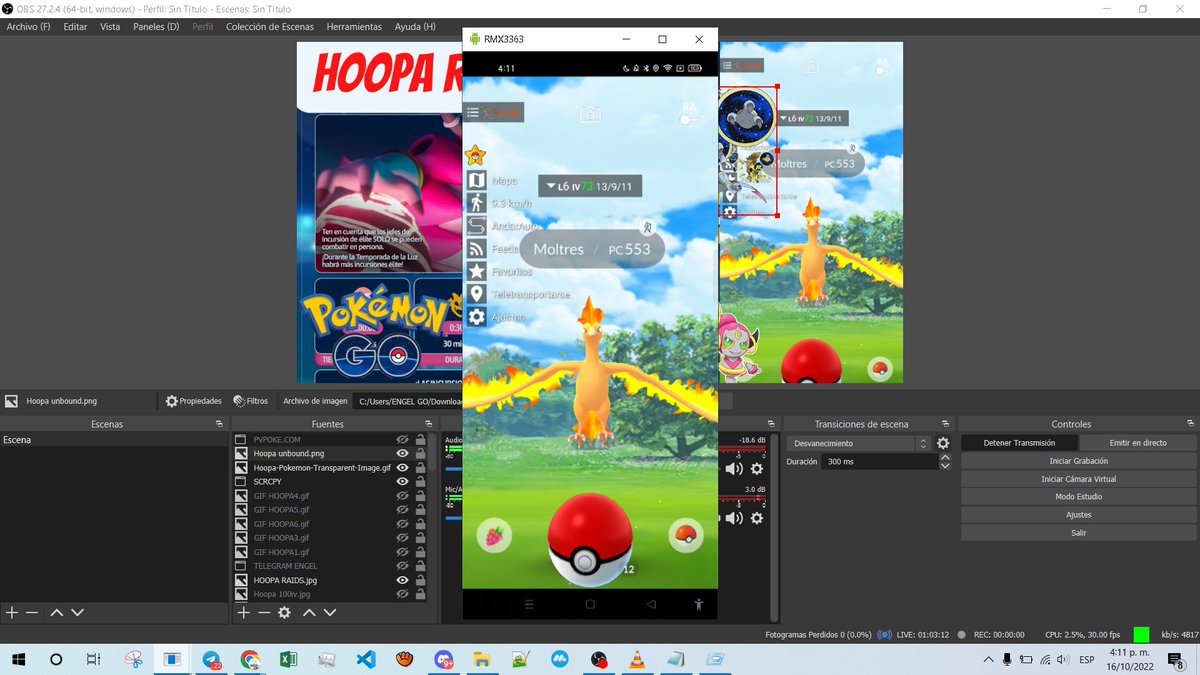The height and width of the screenshot is (675, 1200).
Task: Open Propiedades gear for selected source
Action: click(x=193, y=401)
